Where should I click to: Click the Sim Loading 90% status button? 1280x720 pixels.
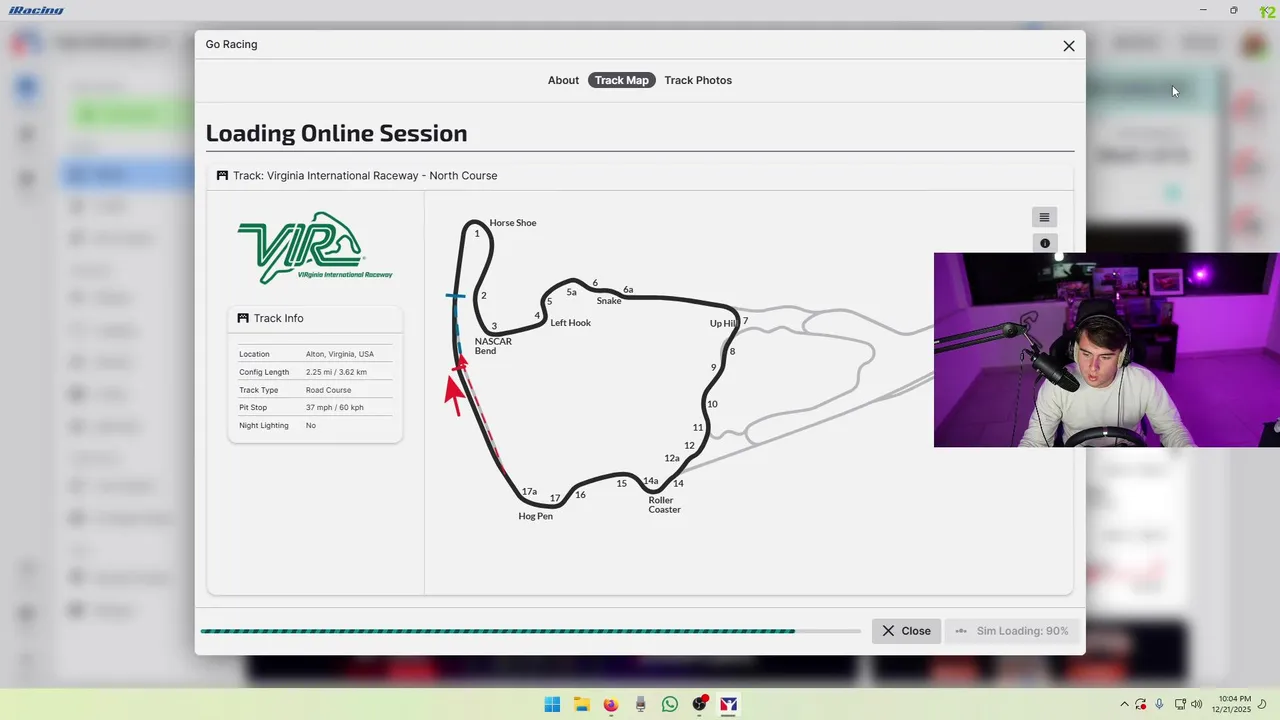[x=1011, y=631]
